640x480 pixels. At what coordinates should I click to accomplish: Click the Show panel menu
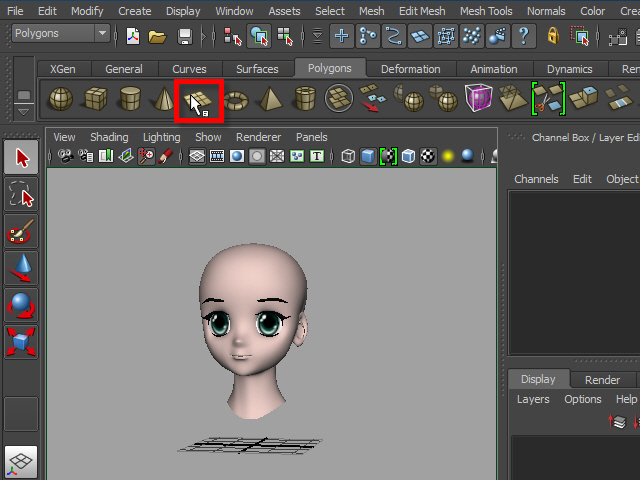coord(208,137)
